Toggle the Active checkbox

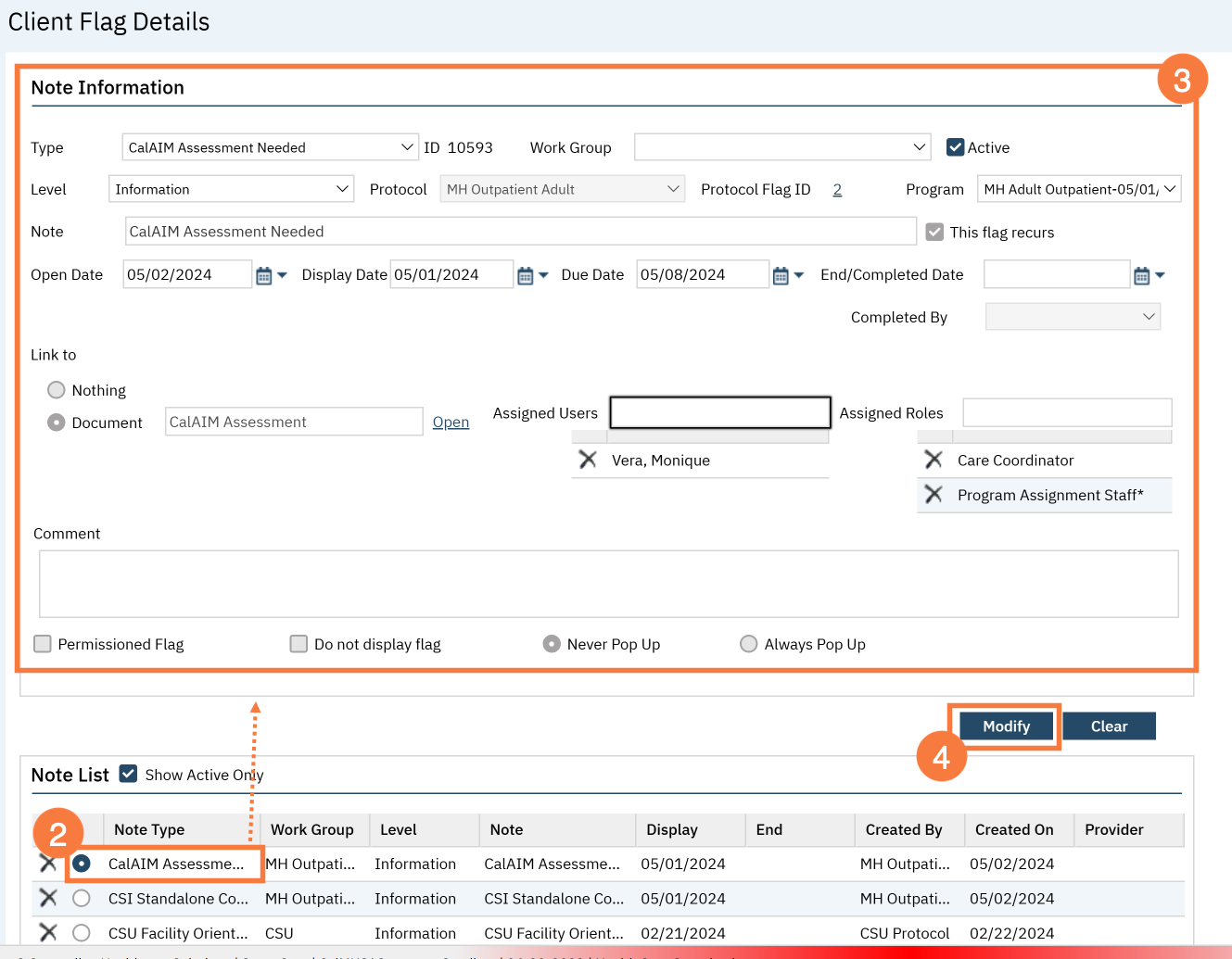click(x=955, y=147)
